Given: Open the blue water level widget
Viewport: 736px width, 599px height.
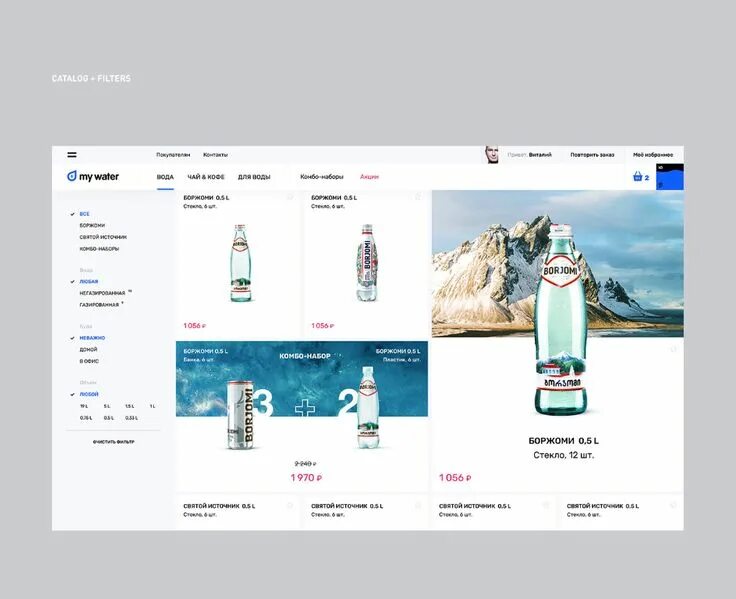Looking at the screenshot, I should [x=670, y=177].
